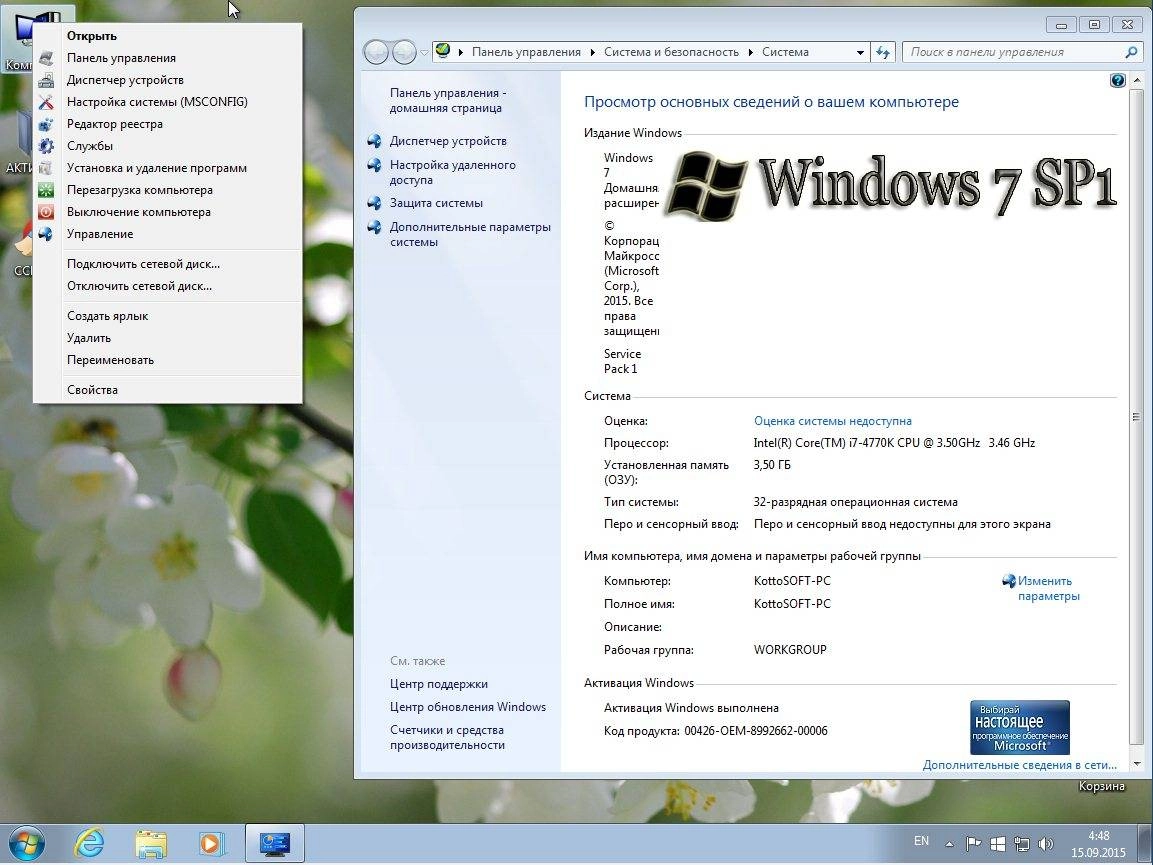
Task: Choose "Перезагрузка компьютера" menu entry
Action: pos(168,191)
